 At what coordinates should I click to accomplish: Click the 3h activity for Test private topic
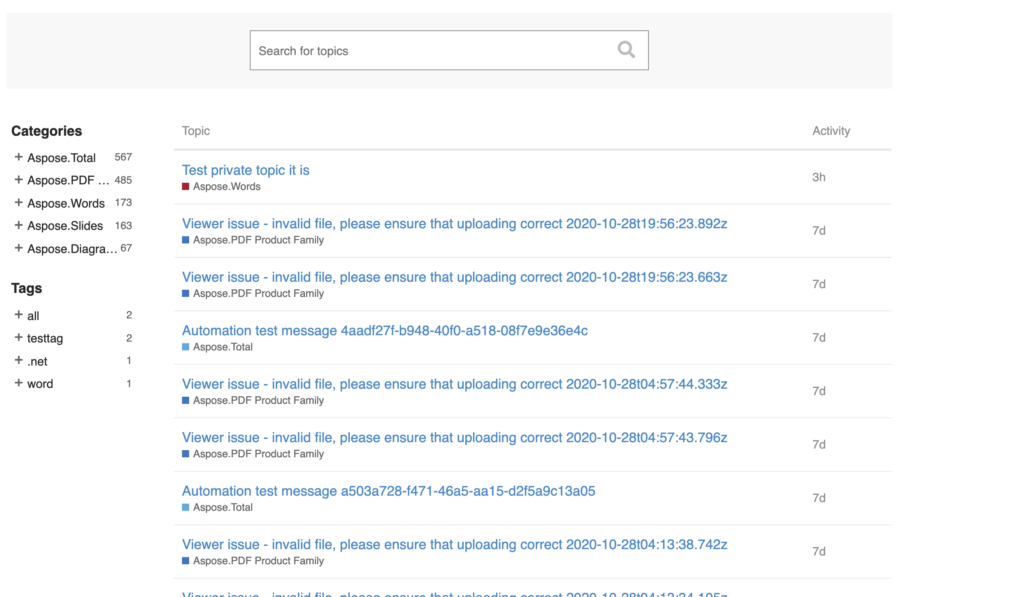pyautogui.click(x=819, y=177)
